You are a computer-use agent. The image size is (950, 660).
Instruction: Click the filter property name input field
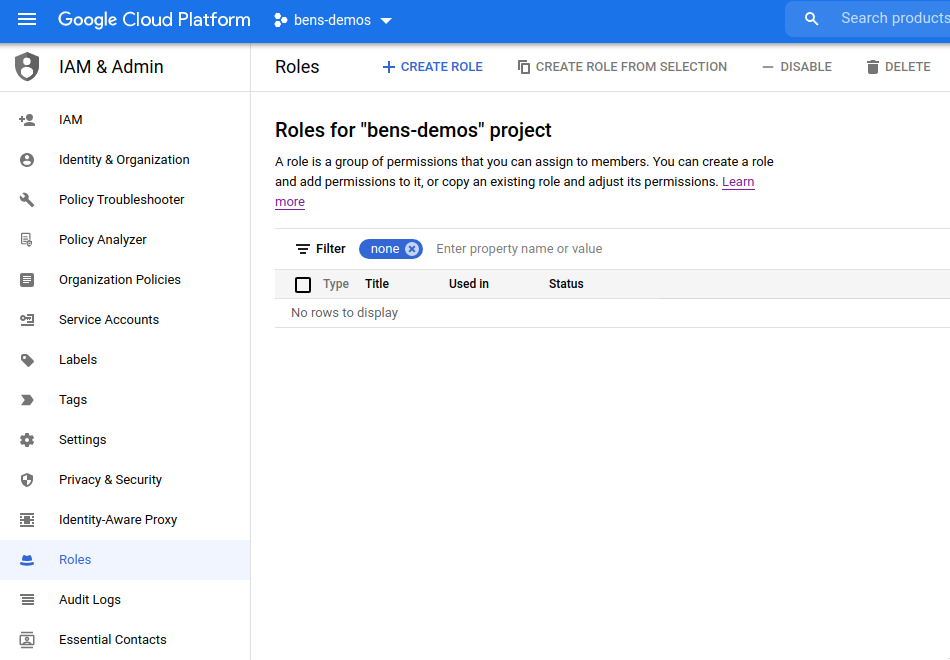pyautogui.click(x=520, y=248)
